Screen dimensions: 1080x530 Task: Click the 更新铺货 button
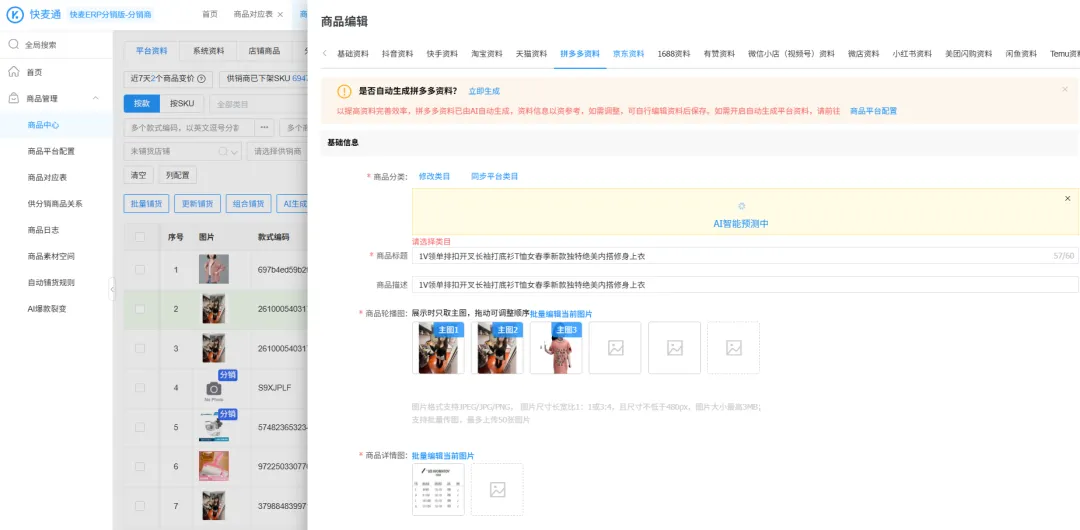tap(197, 203)
